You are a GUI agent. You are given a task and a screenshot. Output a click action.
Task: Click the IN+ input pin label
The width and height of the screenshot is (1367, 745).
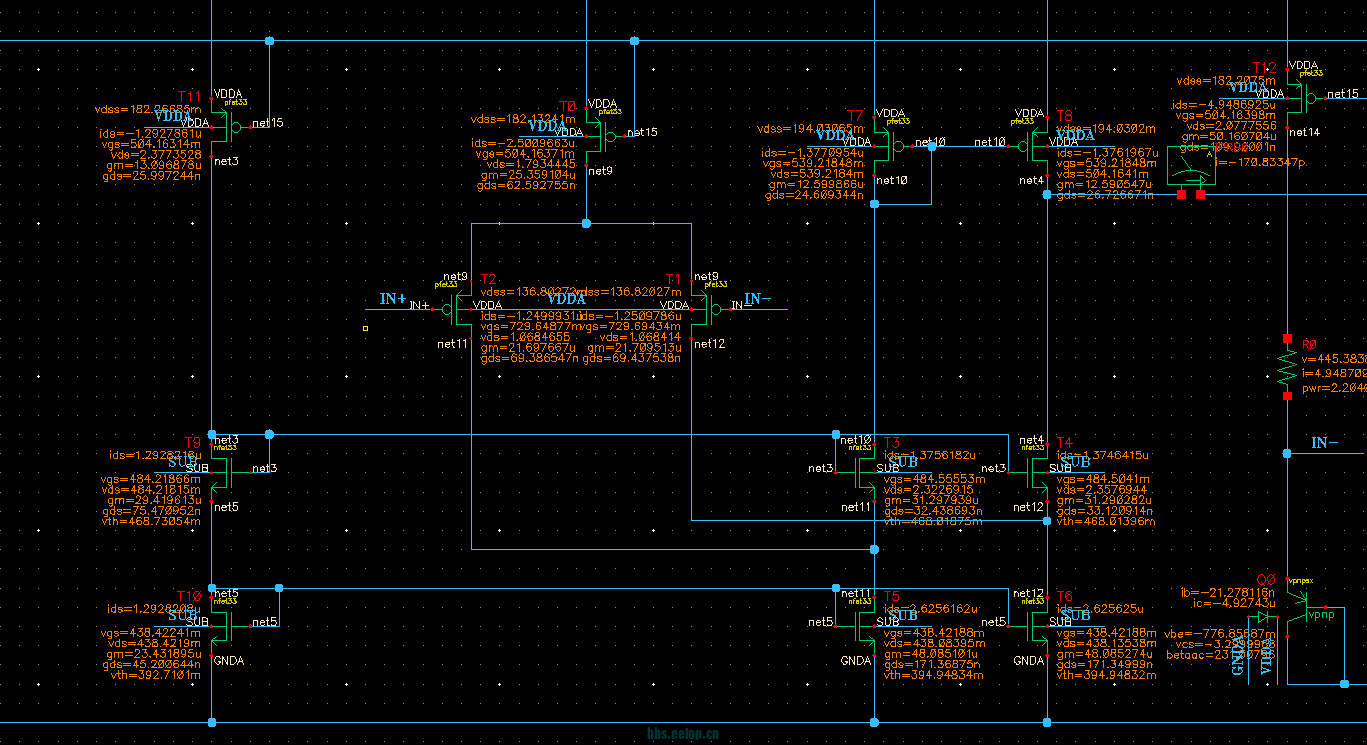click(393, 299)
